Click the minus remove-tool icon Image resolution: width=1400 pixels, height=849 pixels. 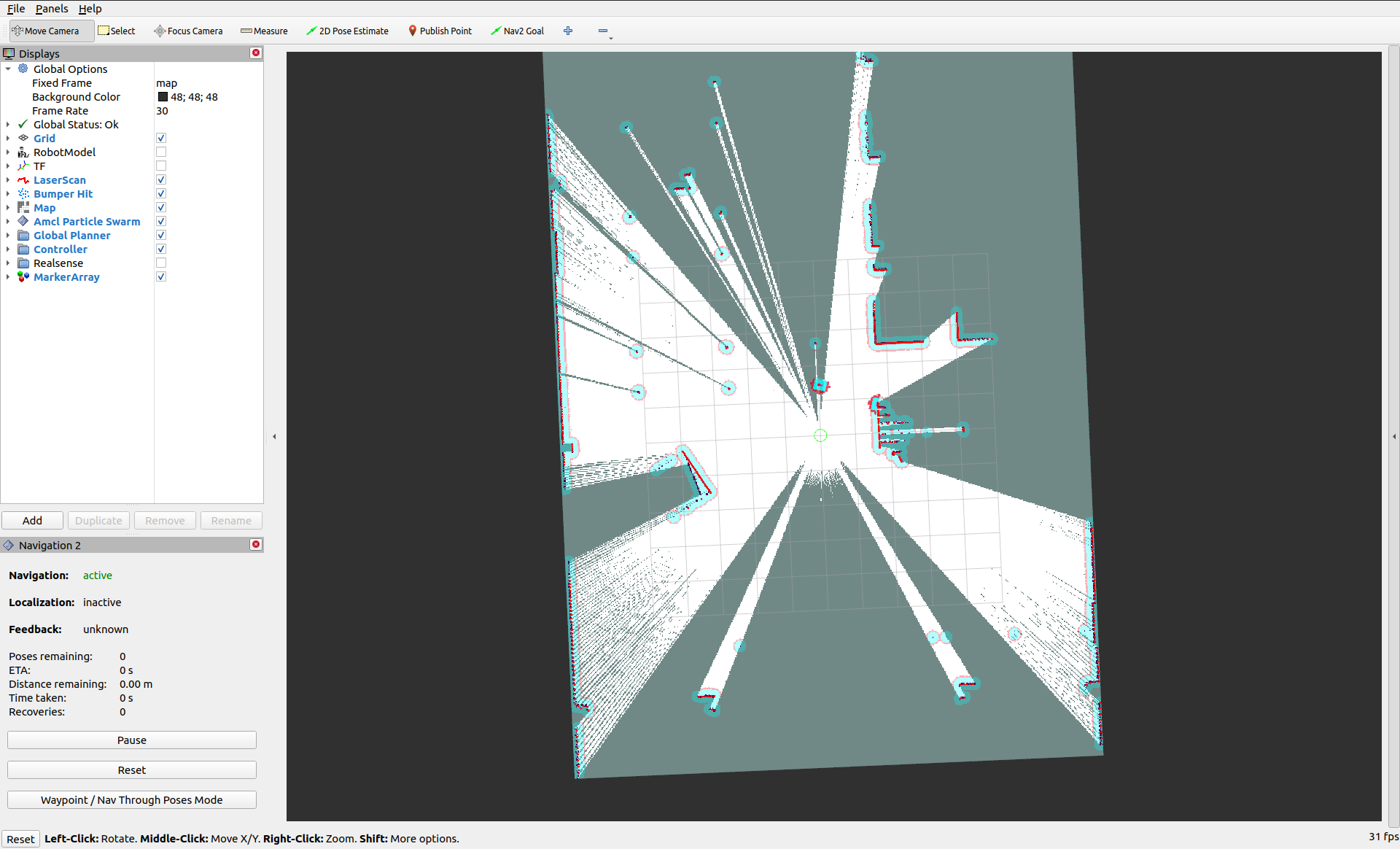pos(603,31)
